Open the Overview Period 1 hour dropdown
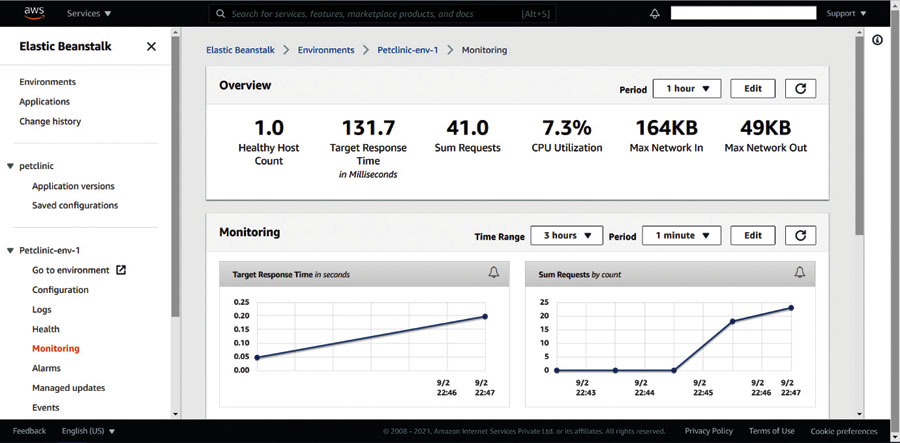The width and height of the screenshot is (900, 443). (686, 89)
